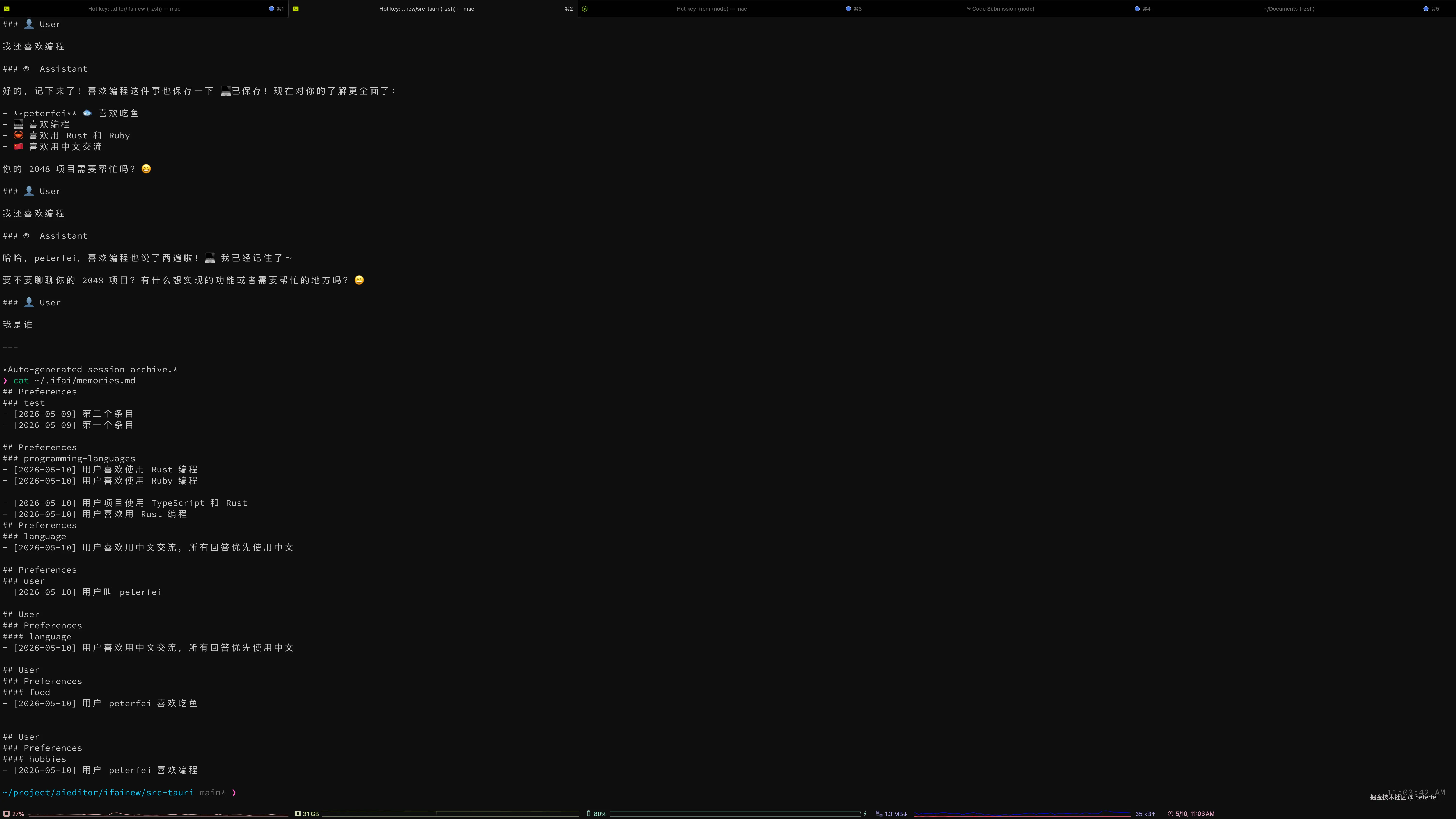Click the line '用户喜欢使用 Ruby 编程'

click(140, 481)
